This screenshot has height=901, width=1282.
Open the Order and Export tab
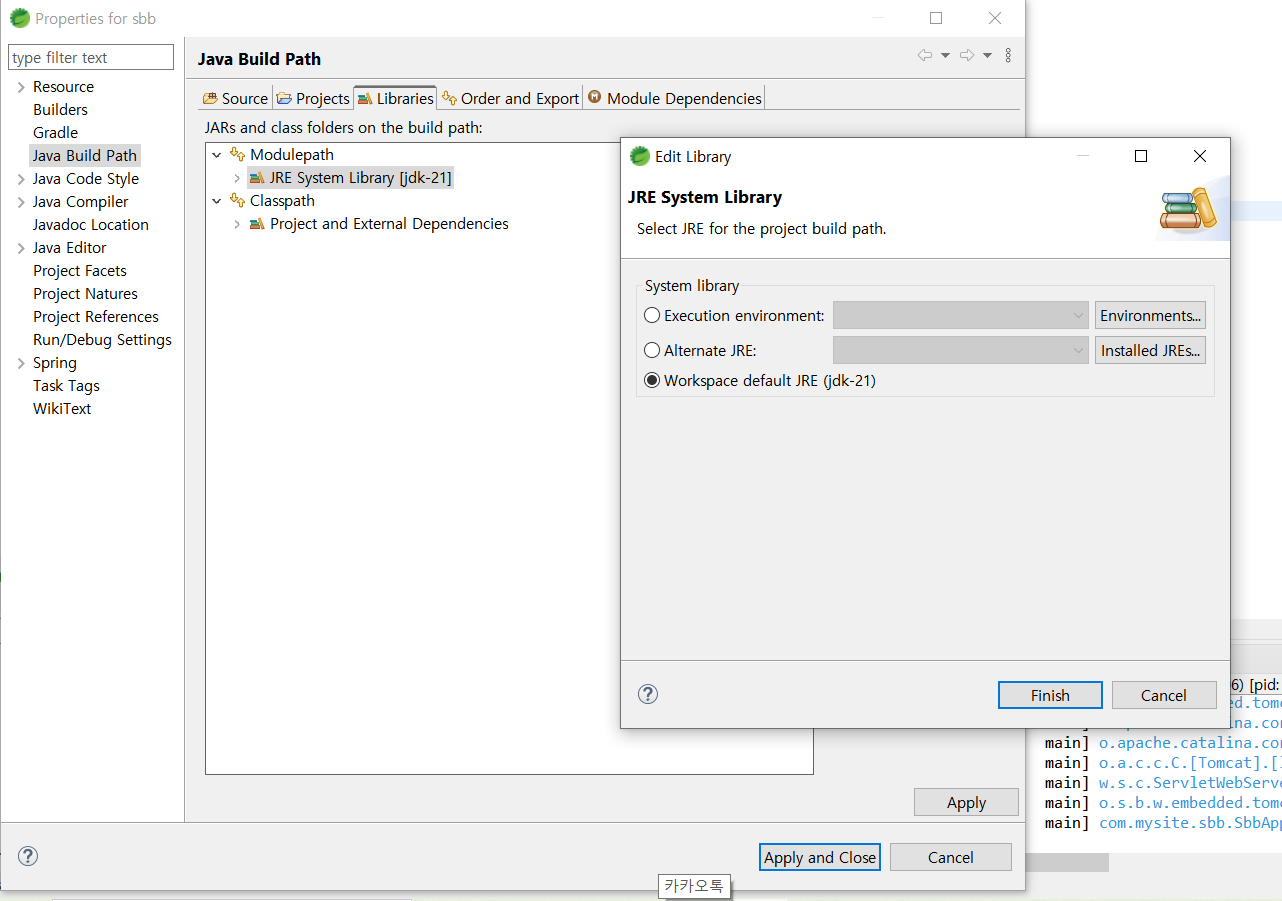click(510, 98)
